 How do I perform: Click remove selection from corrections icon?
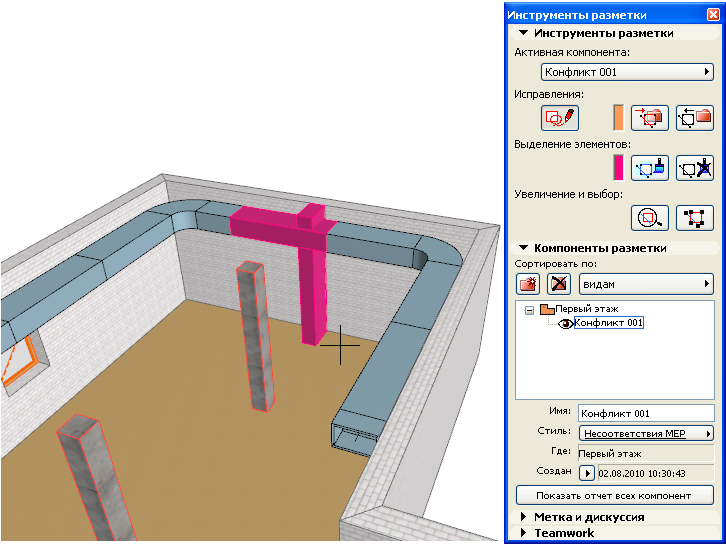[695, 118]
